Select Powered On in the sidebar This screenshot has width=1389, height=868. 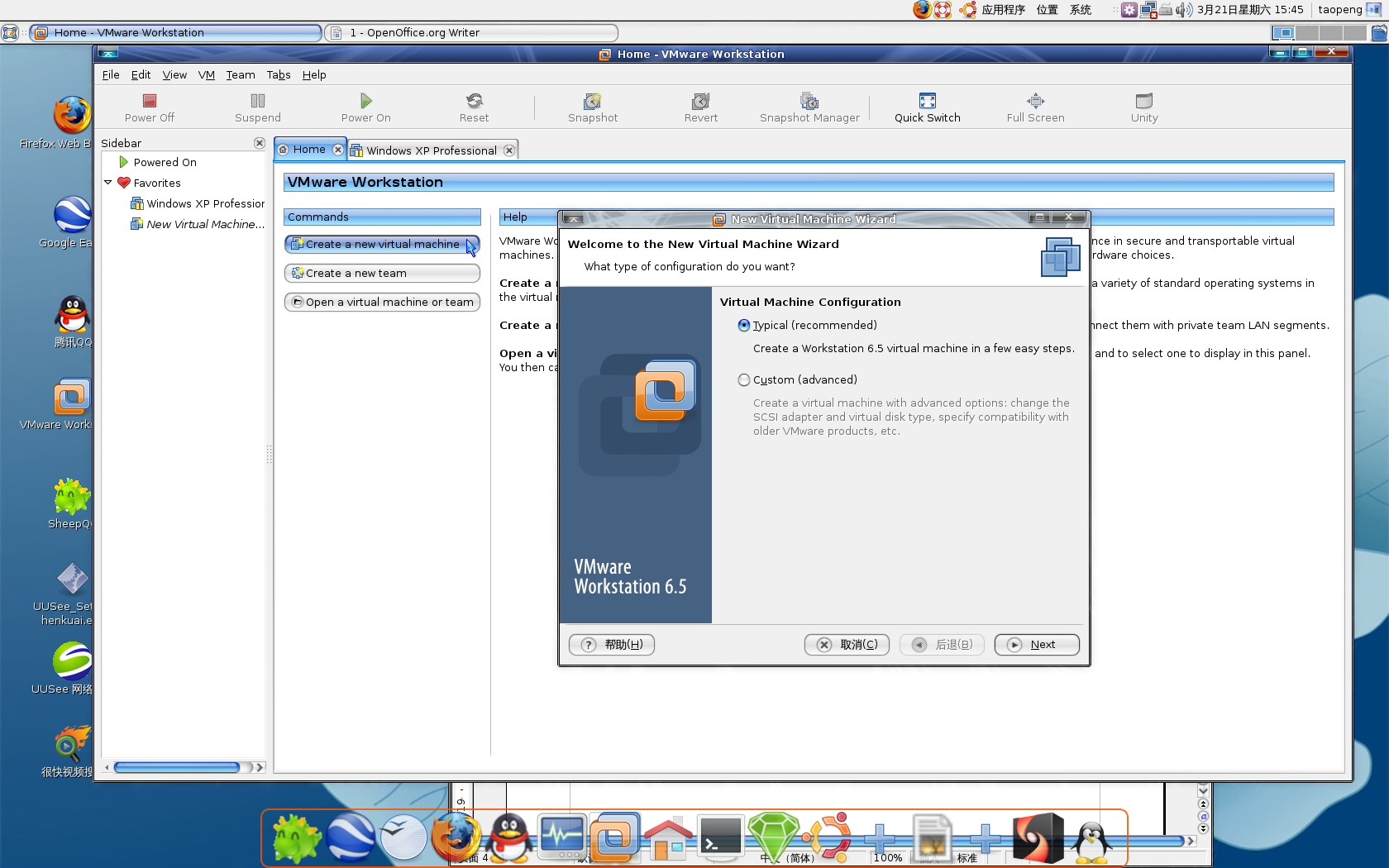point(165,163)
